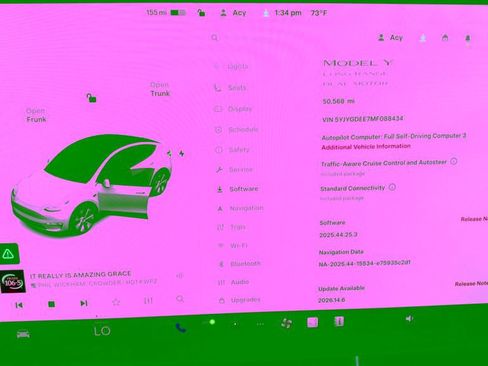
Task: Open the manual info book icon
Action: click(339, 321)
